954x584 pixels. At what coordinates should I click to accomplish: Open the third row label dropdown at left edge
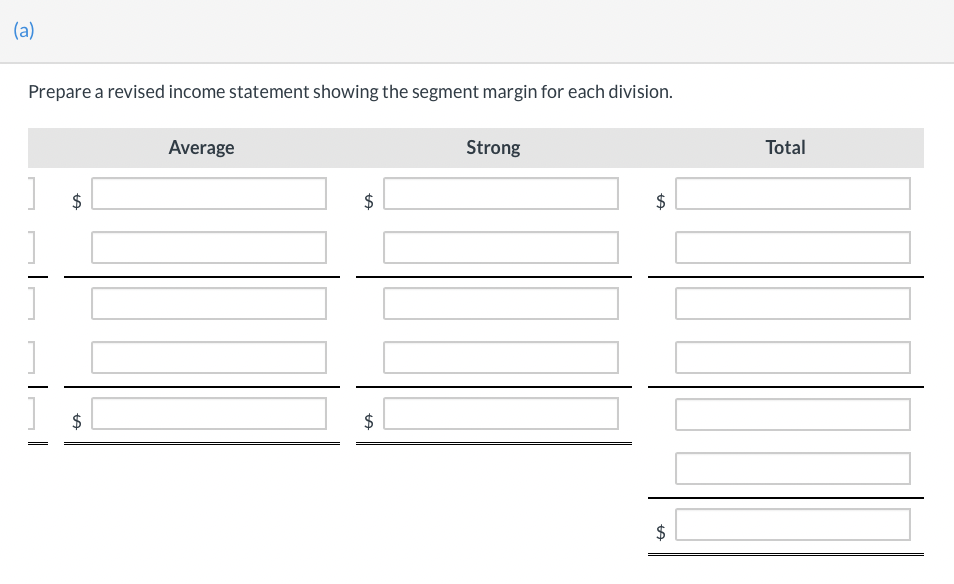point(31,304)
